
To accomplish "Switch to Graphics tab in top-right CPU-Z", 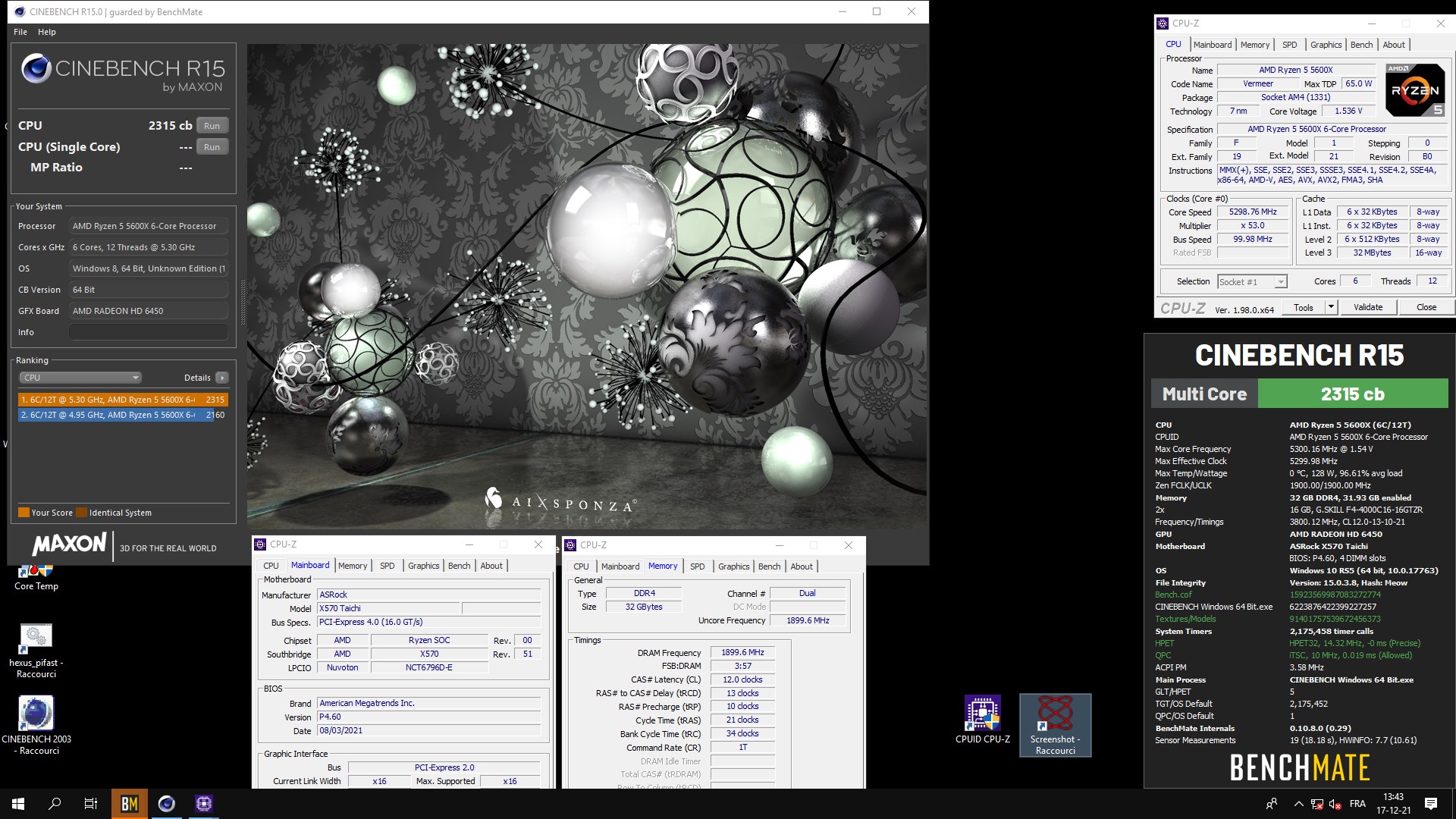I will pyautogui.click(x=1326, y=45).
